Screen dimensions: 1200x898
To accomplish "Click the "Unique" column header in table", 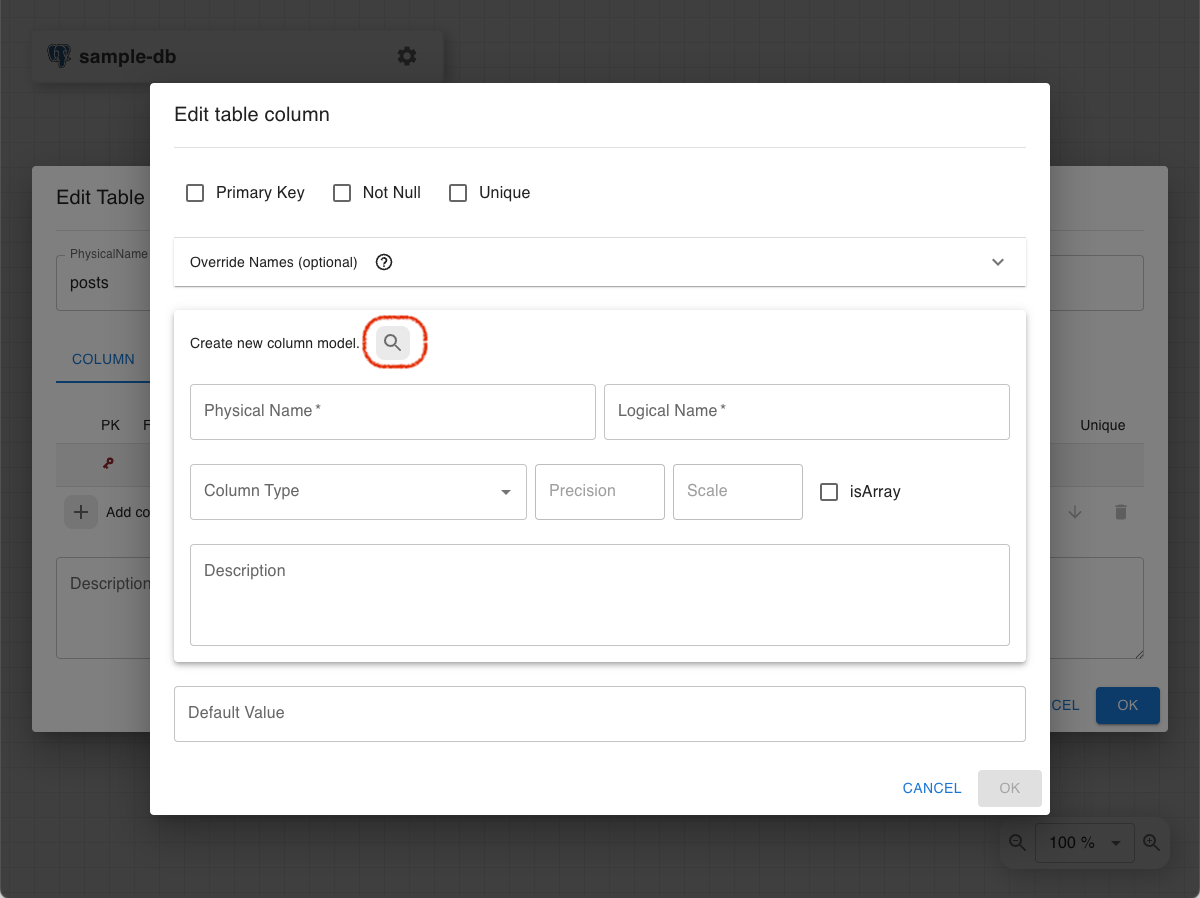I will [x=1103, y=425].
